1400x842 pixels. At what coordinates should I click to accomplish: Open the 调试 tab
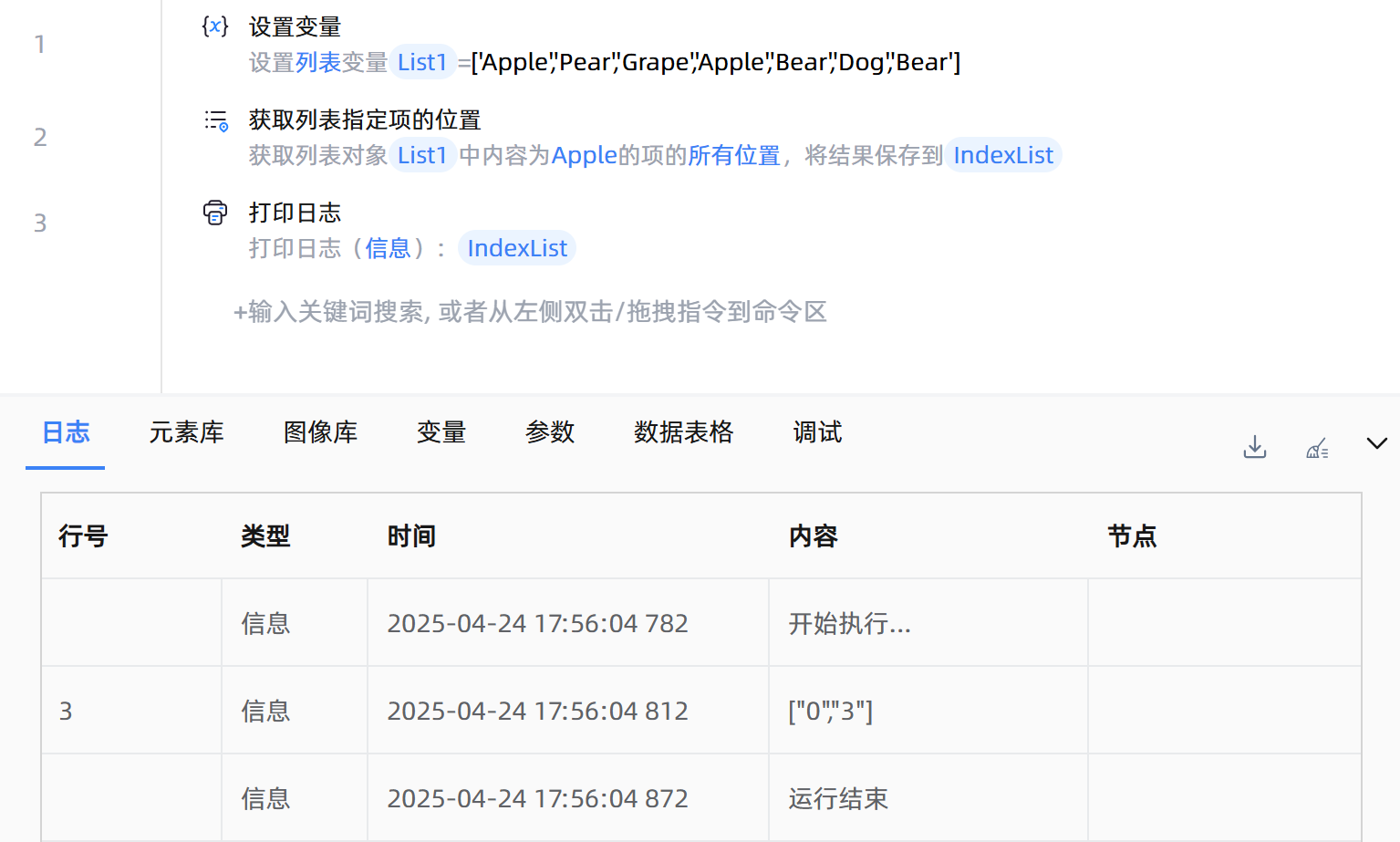pos(817,432)
